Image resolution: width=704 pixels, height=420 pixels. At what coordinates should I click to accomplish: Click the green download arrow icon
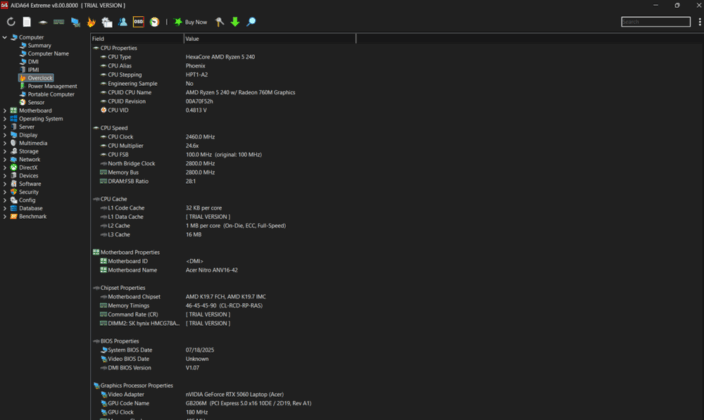click(x=235, y=22)
